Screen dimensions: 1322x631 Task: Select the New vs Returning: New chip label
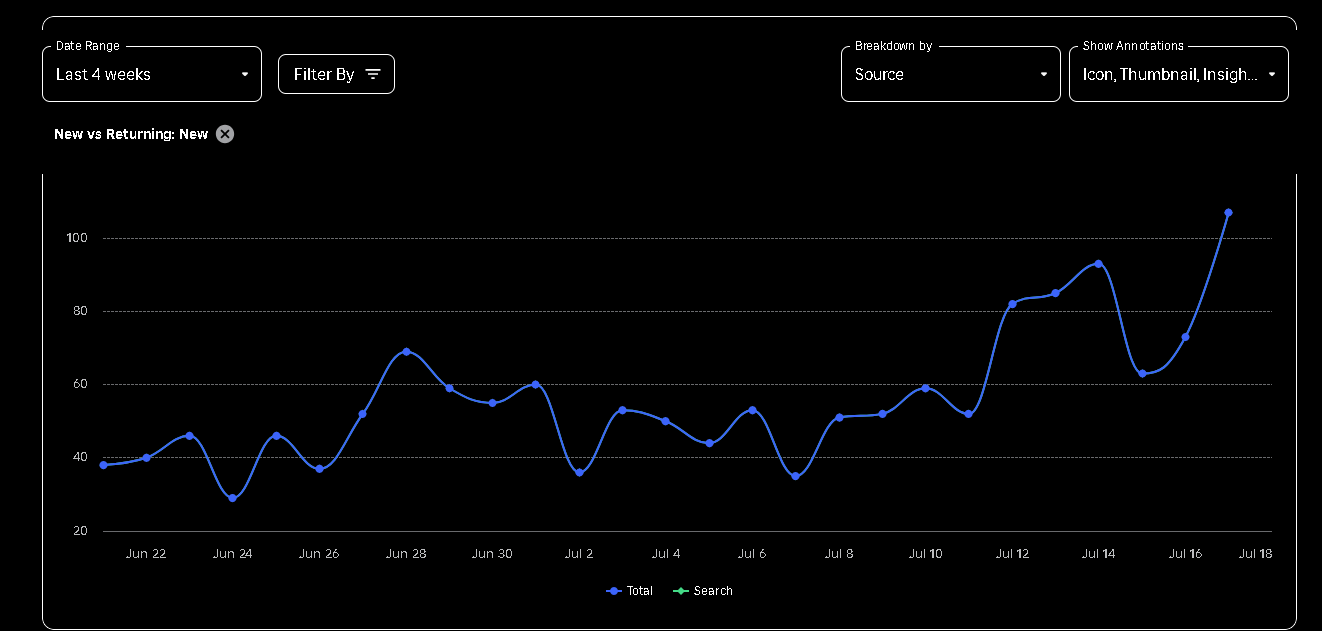(x=130, y=133)
